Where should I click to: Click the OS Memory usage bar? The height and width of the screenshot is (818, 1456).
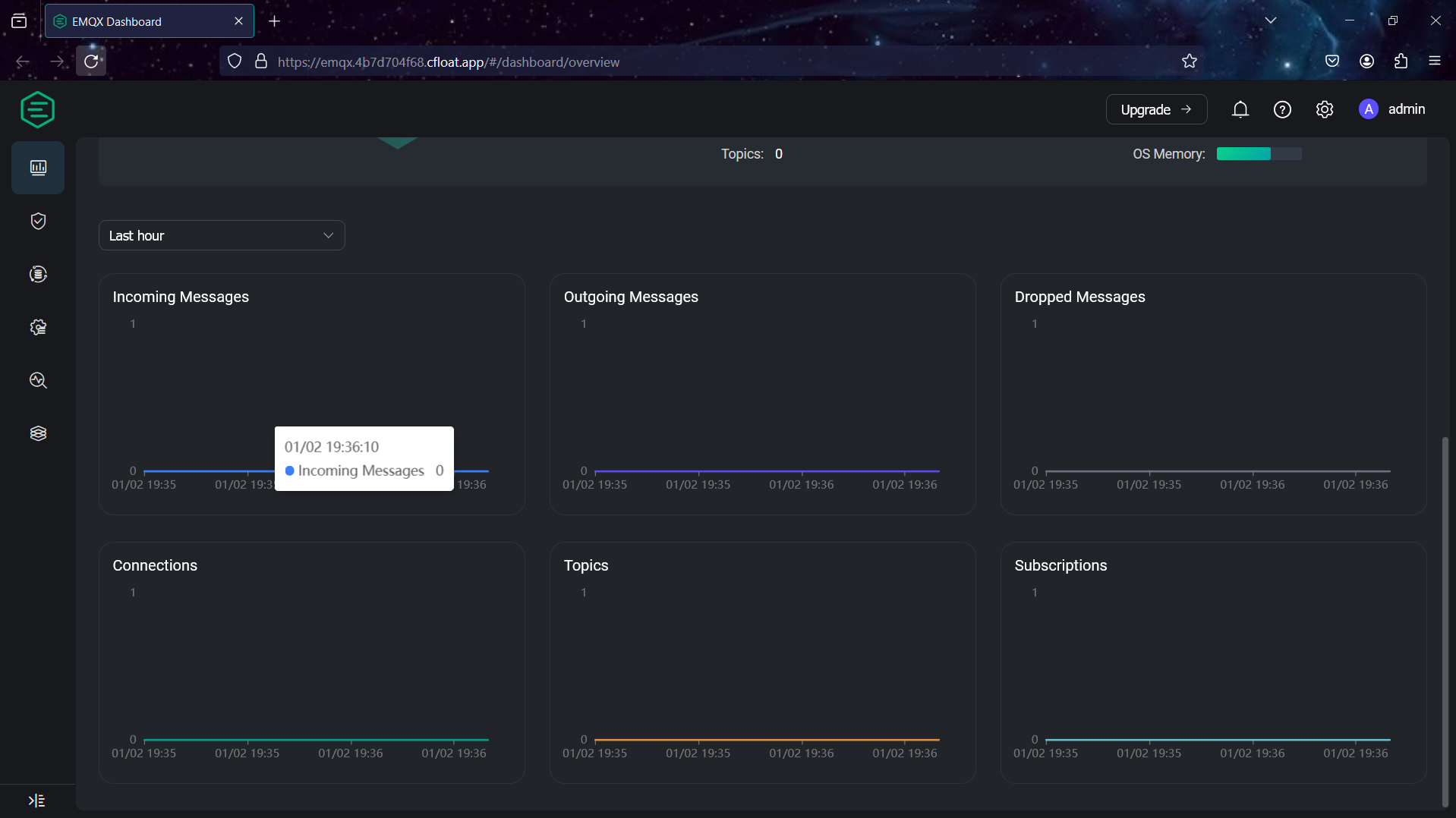tap(1259, 153)
